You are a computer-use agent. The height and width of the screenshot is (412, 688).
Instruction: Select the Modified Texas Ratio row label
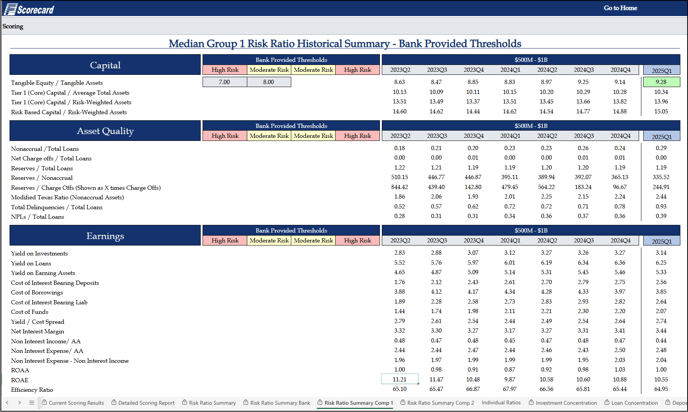click(x=67, y=197)
